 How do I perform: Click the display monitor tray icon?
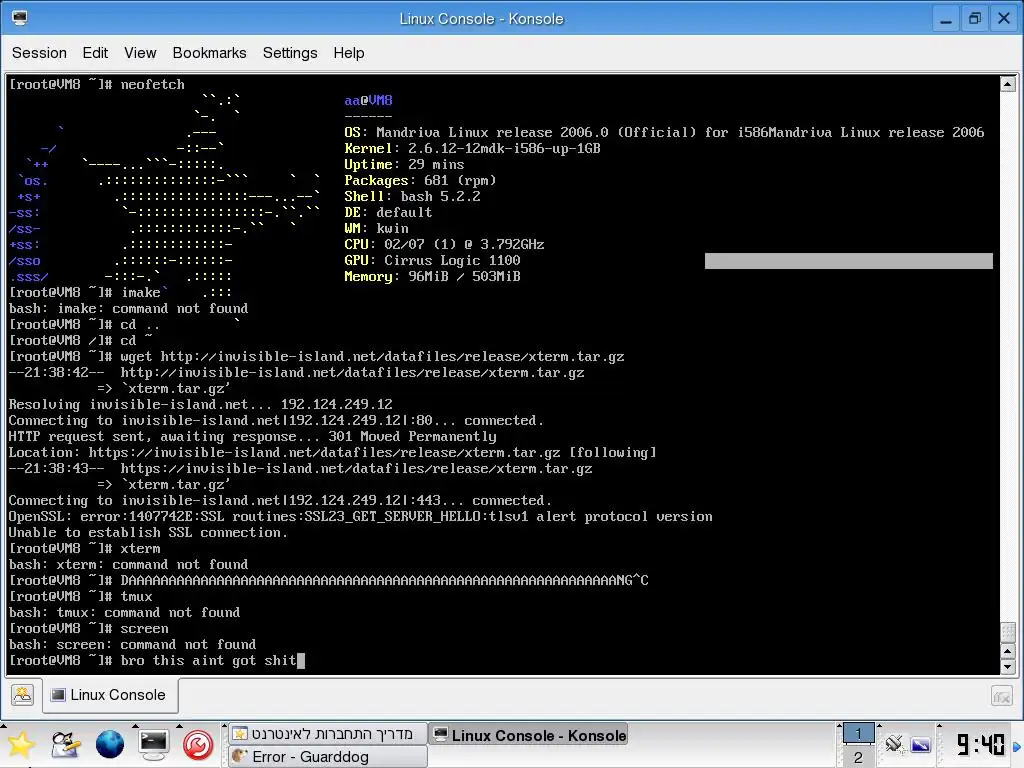(921, 744)
